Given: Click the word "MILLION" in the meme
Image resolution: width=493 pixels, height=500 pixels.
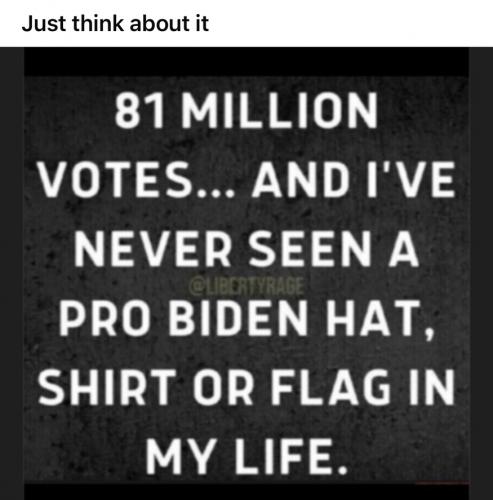Looking at the screenshot, I should [279, 111].
